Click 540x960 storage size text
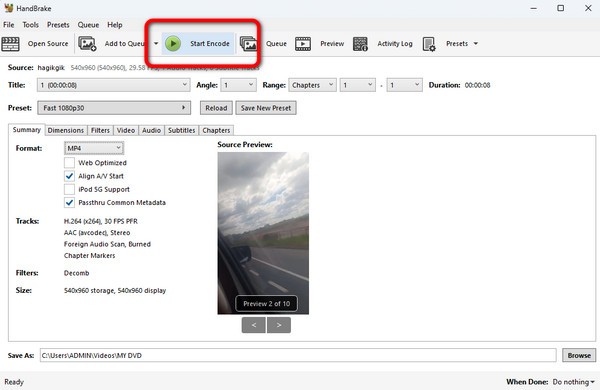This screenshot has width=600, height=390. (115, 290)
